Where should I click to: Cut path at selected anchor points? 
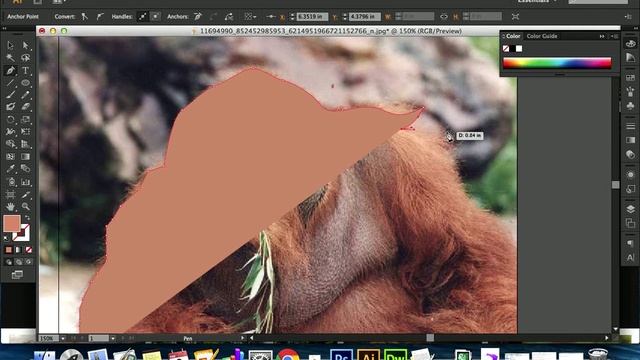229,17
